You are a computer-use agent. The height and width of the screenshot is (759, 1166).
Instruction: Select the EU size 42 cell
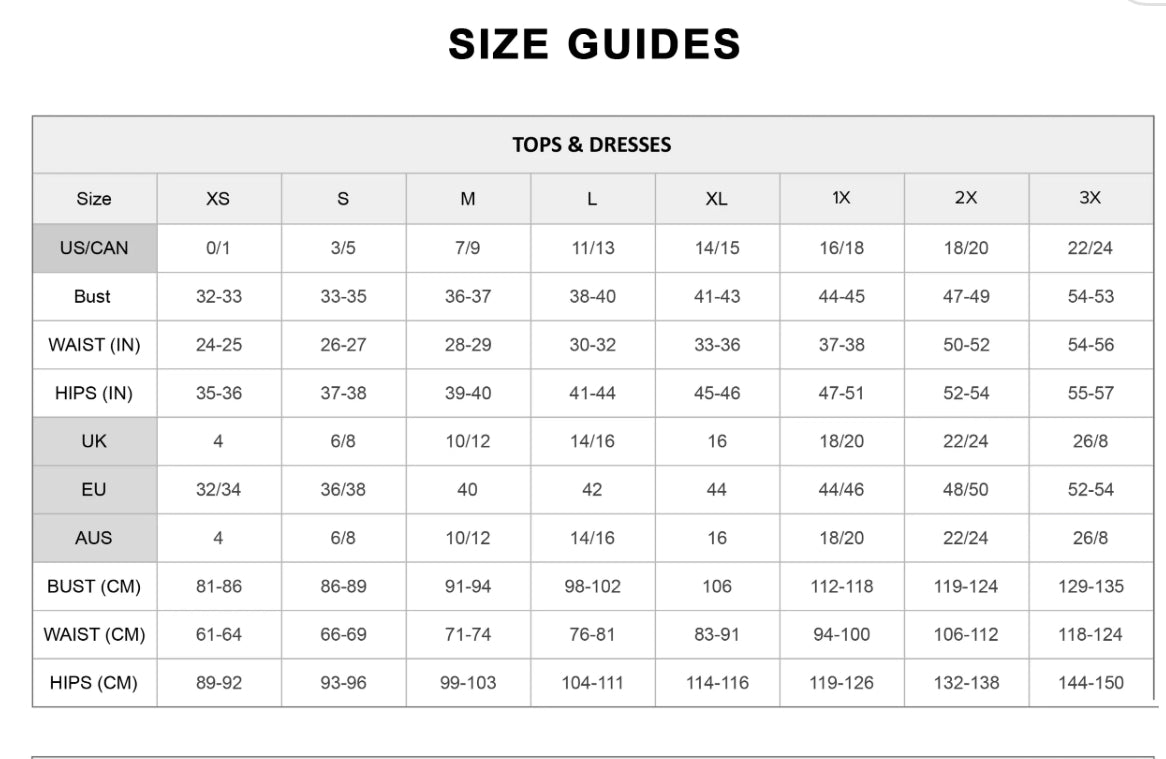592,490
